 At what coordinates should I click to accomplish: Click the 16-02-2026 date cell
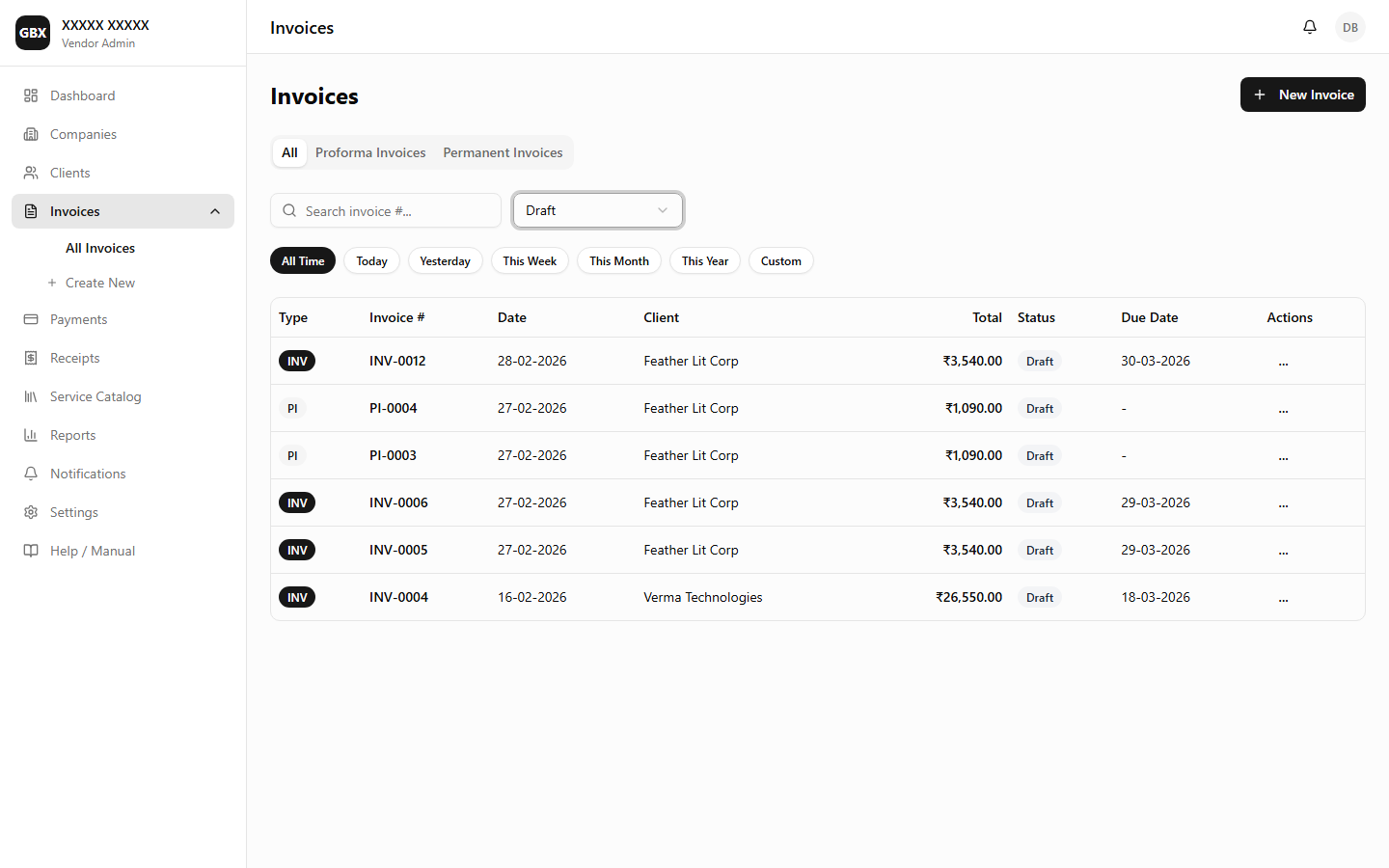coord(532,597)
